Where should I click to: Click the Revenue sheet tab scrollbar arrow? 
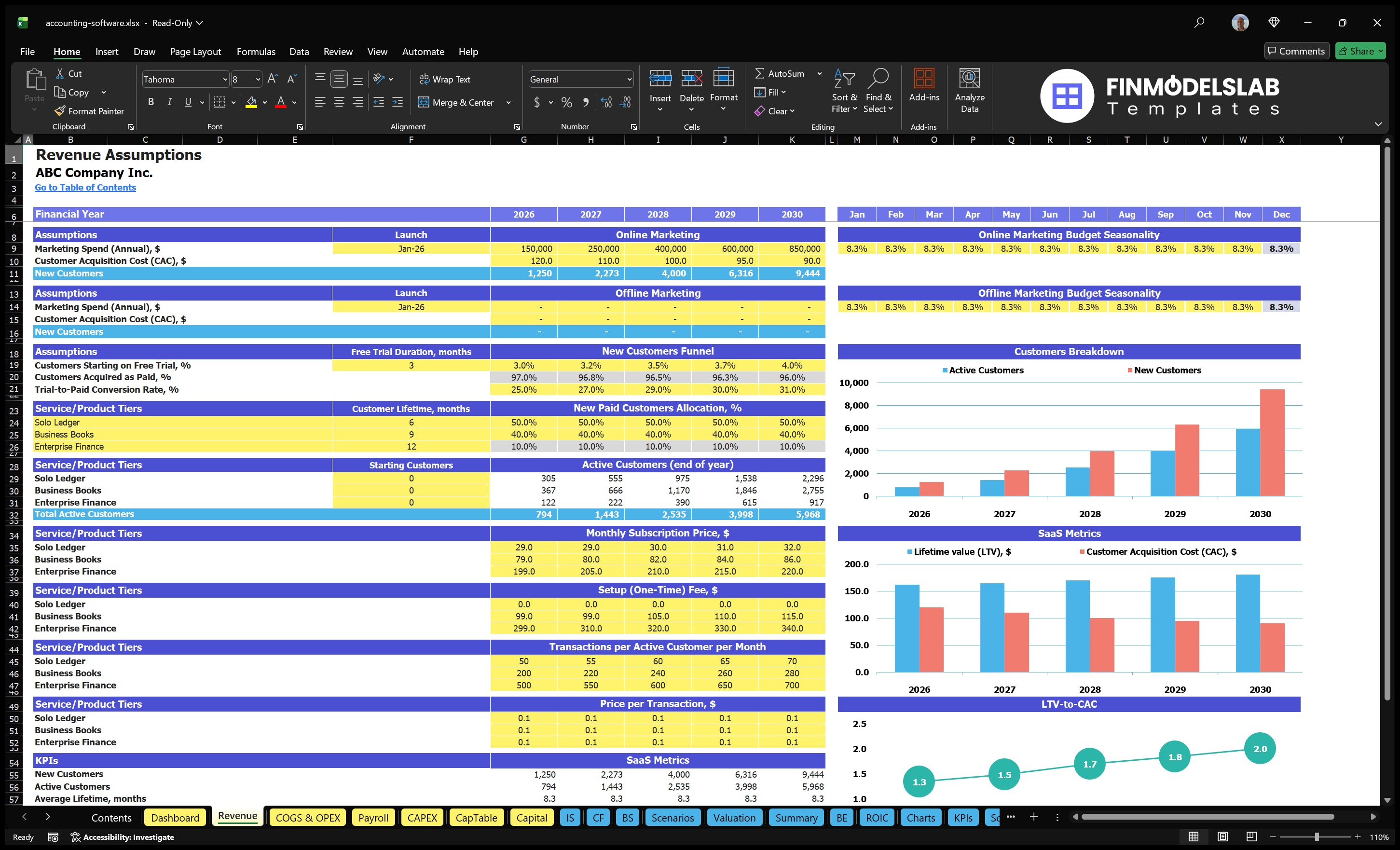pos(25,817)
